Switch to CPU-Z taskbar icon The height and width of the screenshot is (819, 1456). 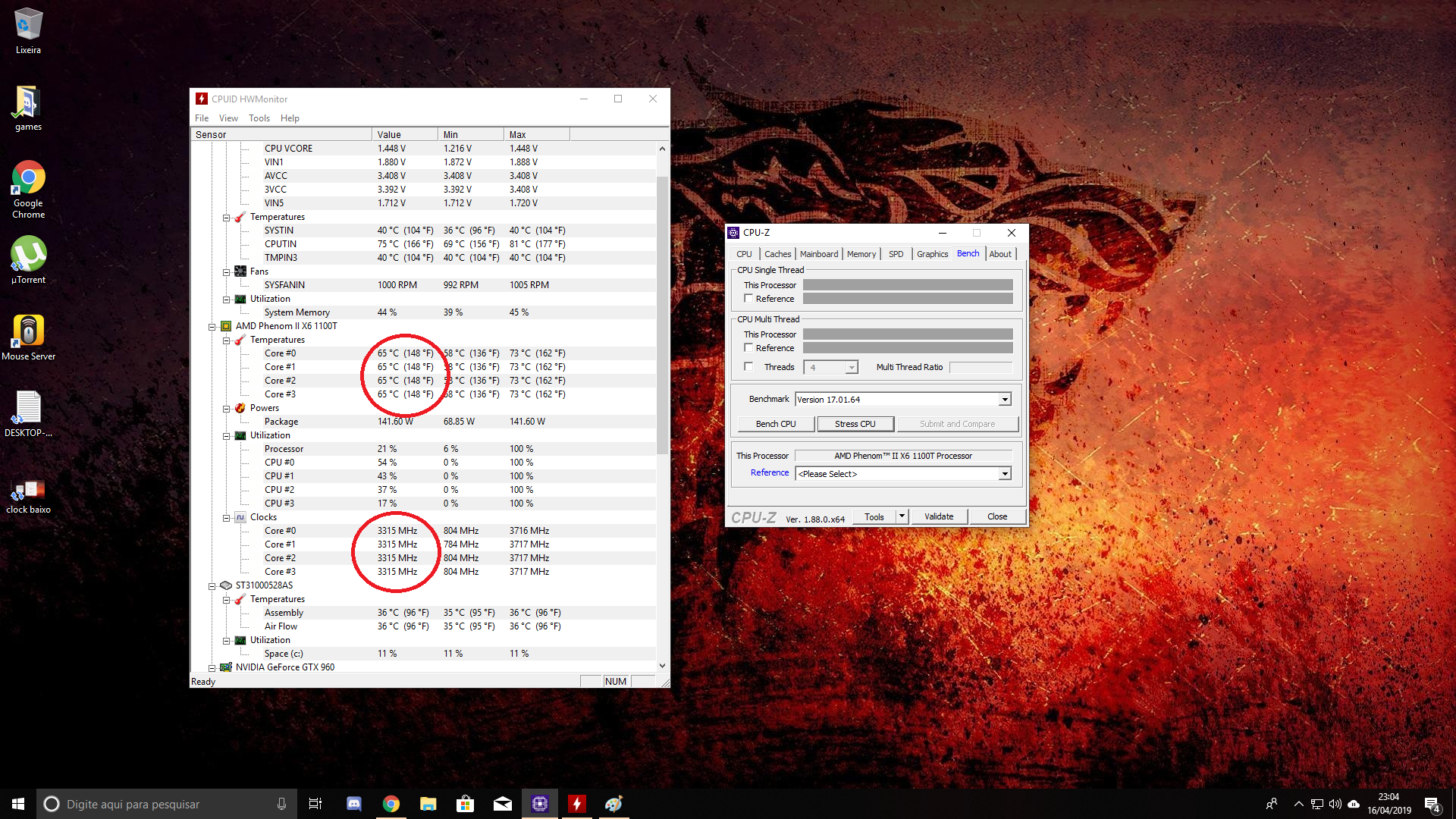point(540,804)
